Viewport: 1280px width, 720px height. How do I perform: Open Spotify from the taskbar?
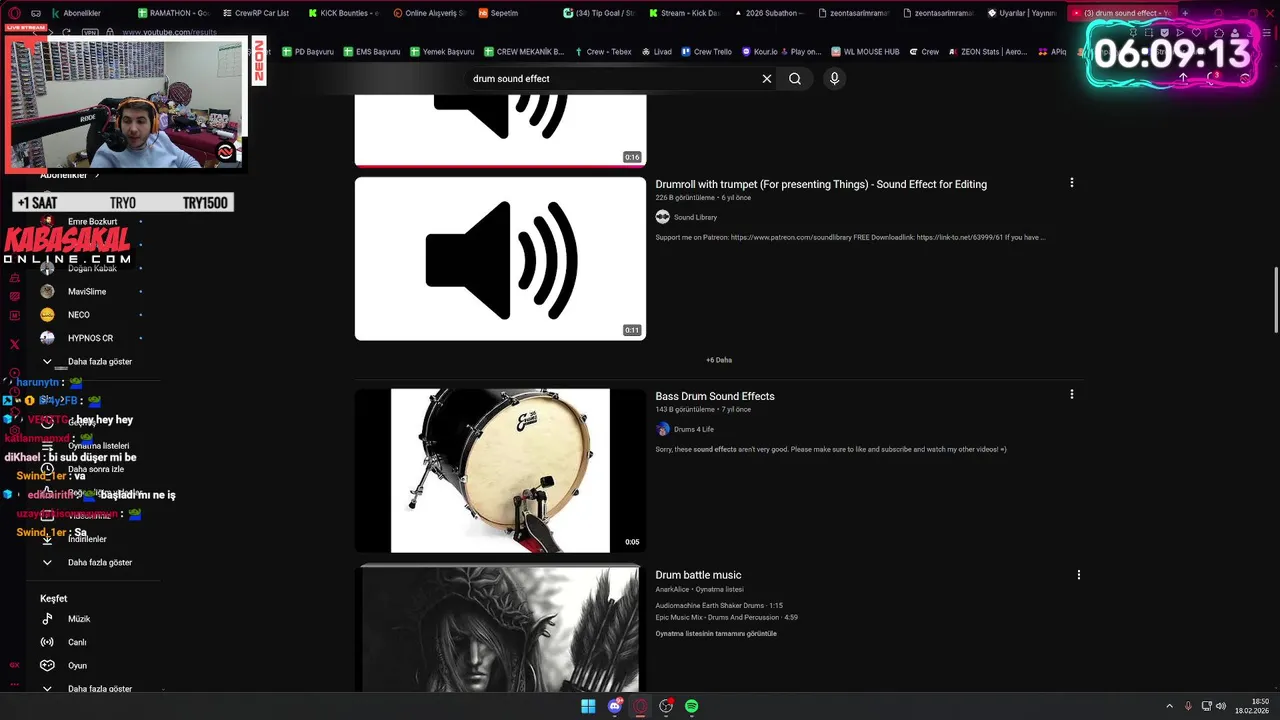[692, 707]
